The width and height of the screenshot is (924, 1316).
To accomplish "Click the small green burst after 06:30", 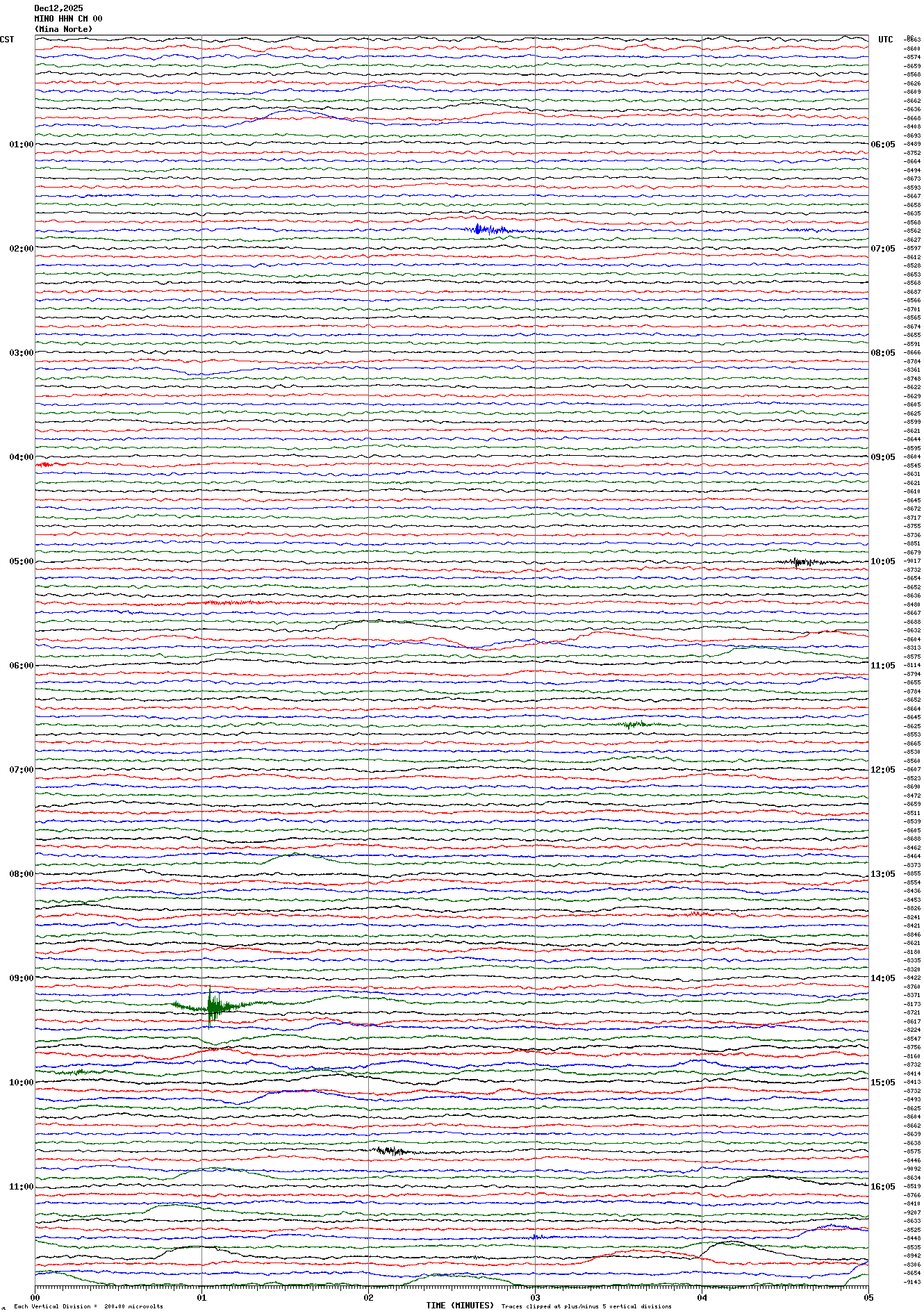I will point(635,725).
